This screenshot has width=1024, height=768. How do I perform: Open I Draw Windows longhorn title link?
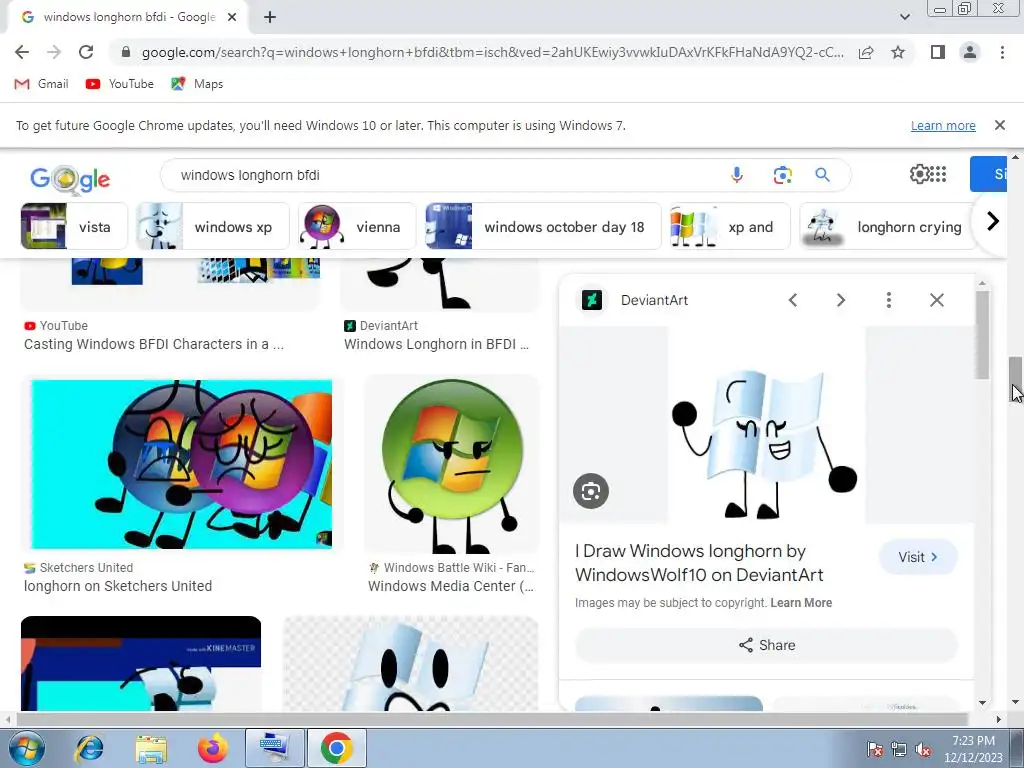tap(699, 563)
